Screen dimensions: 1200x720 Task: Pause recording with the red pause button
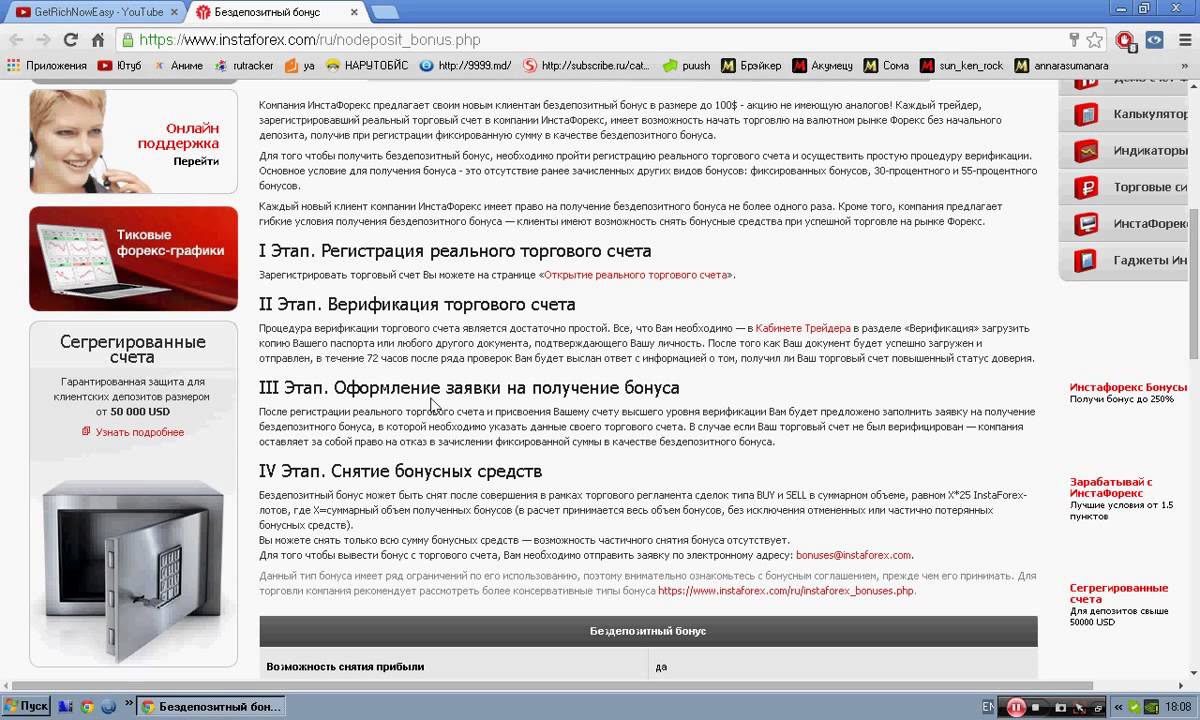1016,707
